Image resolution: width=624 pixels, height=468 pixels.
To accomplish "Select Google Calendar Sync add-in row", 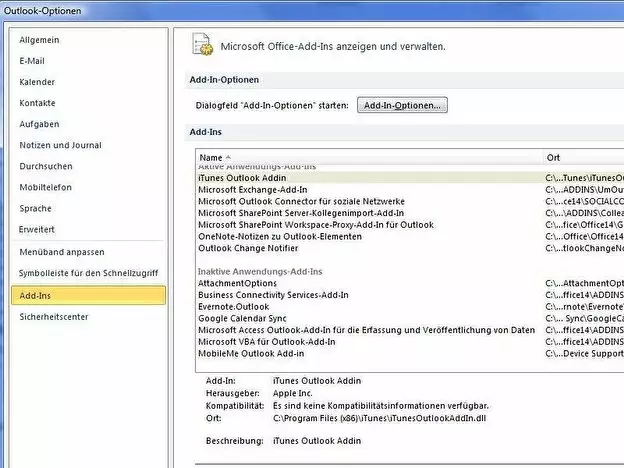I will (243, 318).
